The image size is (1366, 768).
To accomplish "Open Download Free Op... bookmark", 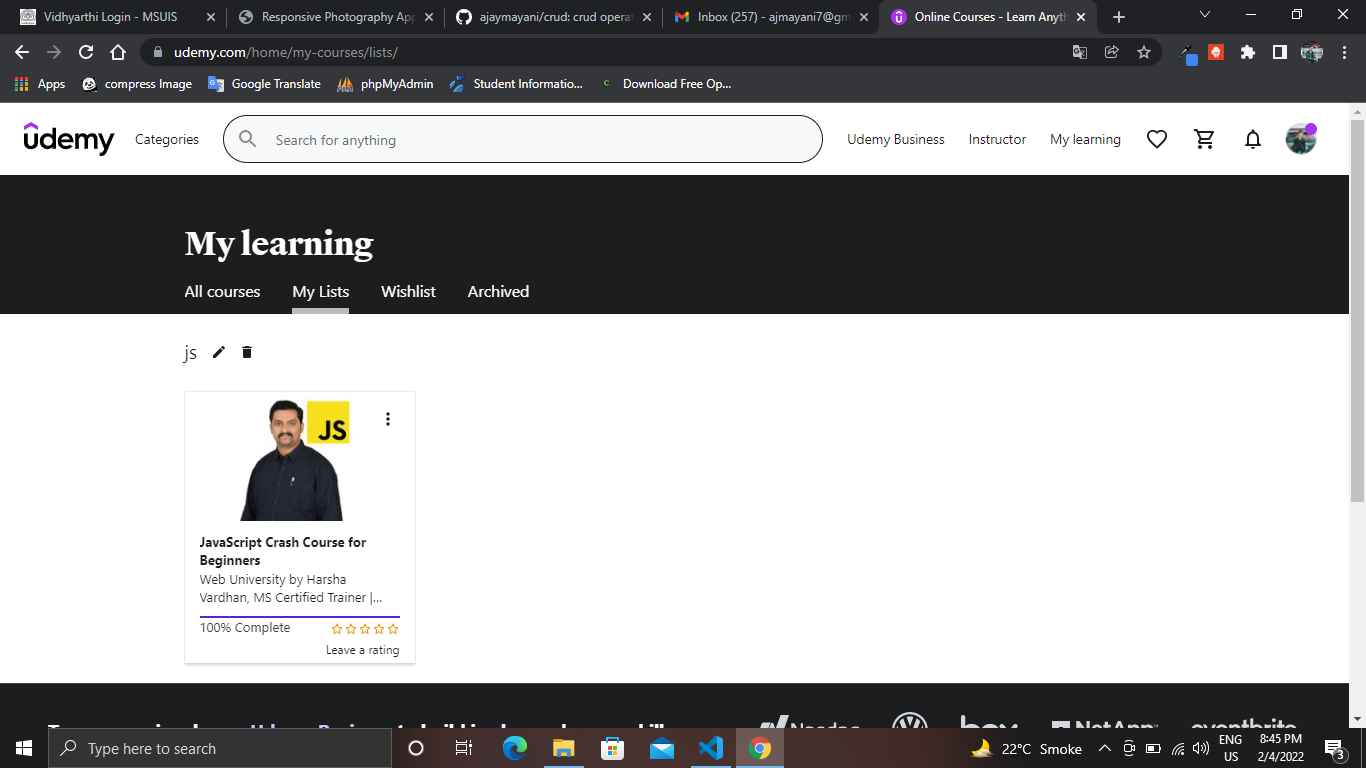I will 665,84.
